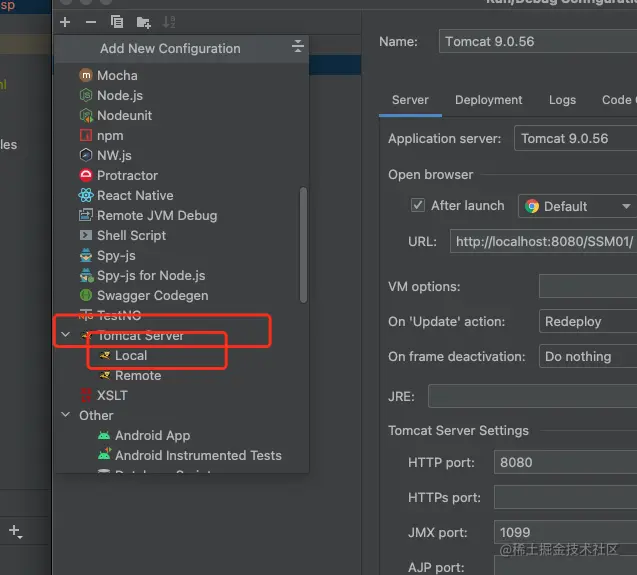637x575 pixels.
Task: Select the React Native entry text
Action: tap(135, 195)
